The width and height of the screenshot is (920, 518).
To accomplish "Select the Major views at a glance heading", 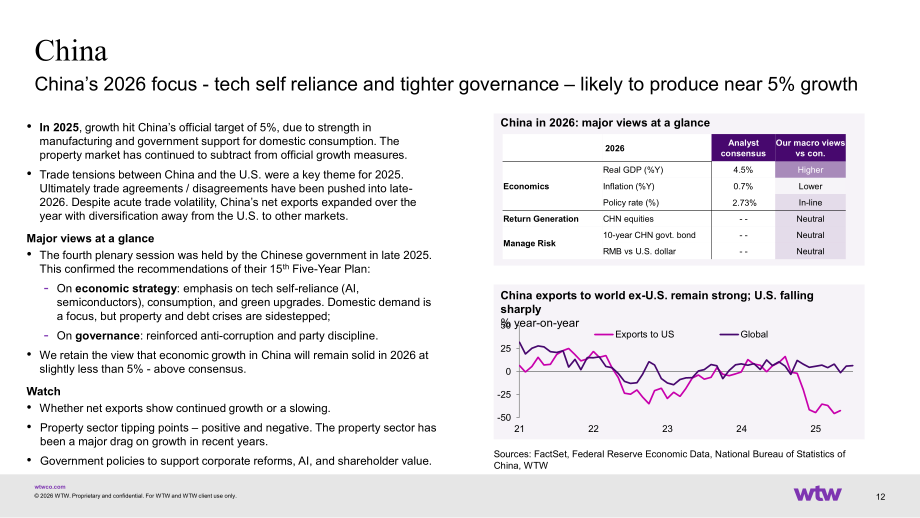I will point(90,238).
